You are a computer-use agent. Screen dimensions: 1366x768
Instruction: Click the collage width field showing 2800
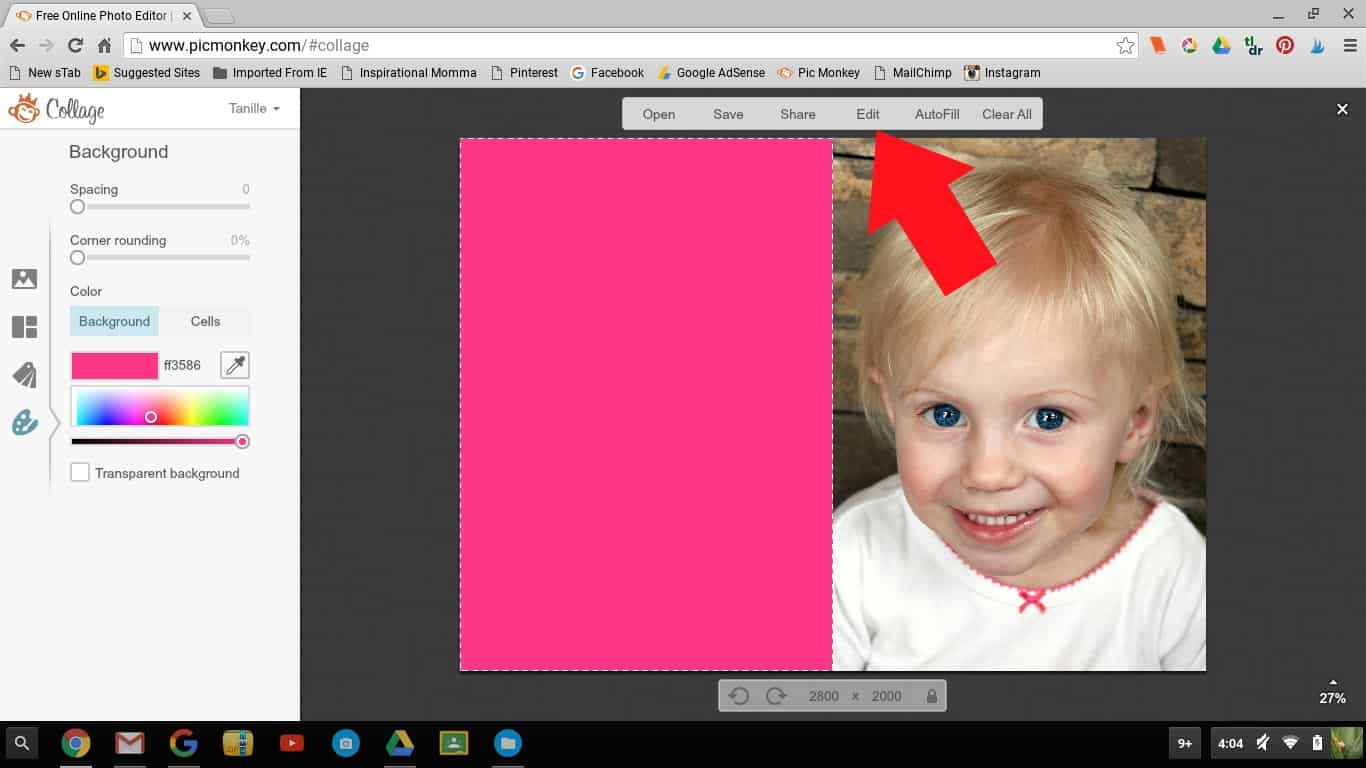coord(823,696)
